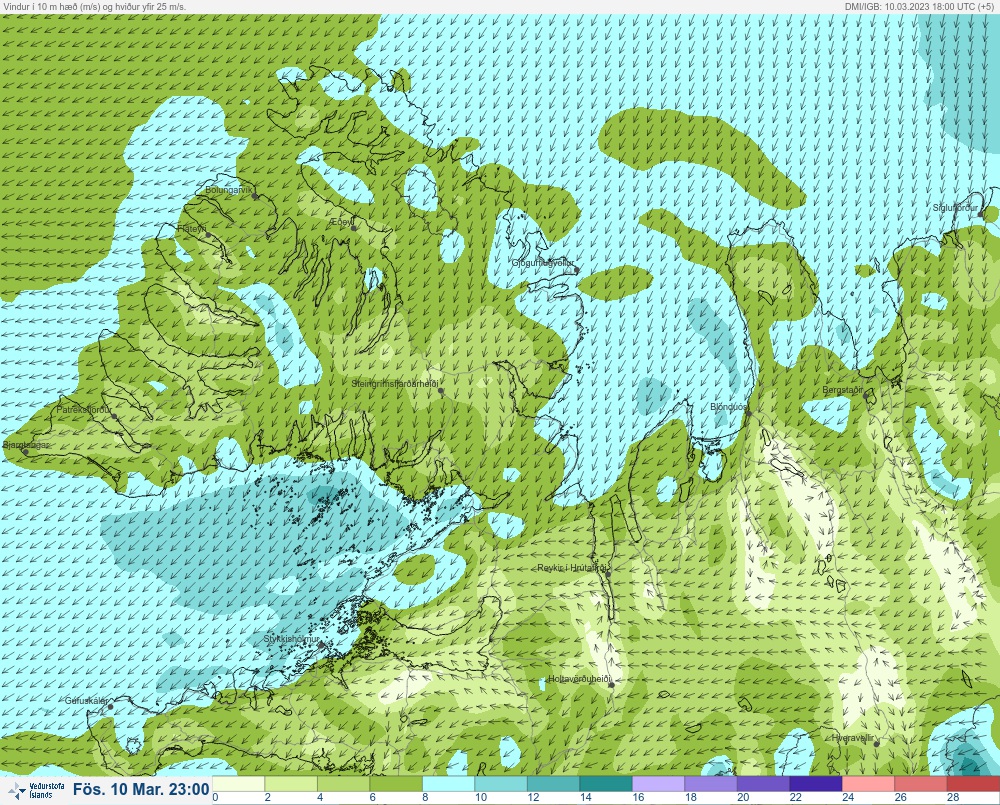Click the legend scale value '24'
This screenshot has height=805, width=1000.
click(848, 797)
